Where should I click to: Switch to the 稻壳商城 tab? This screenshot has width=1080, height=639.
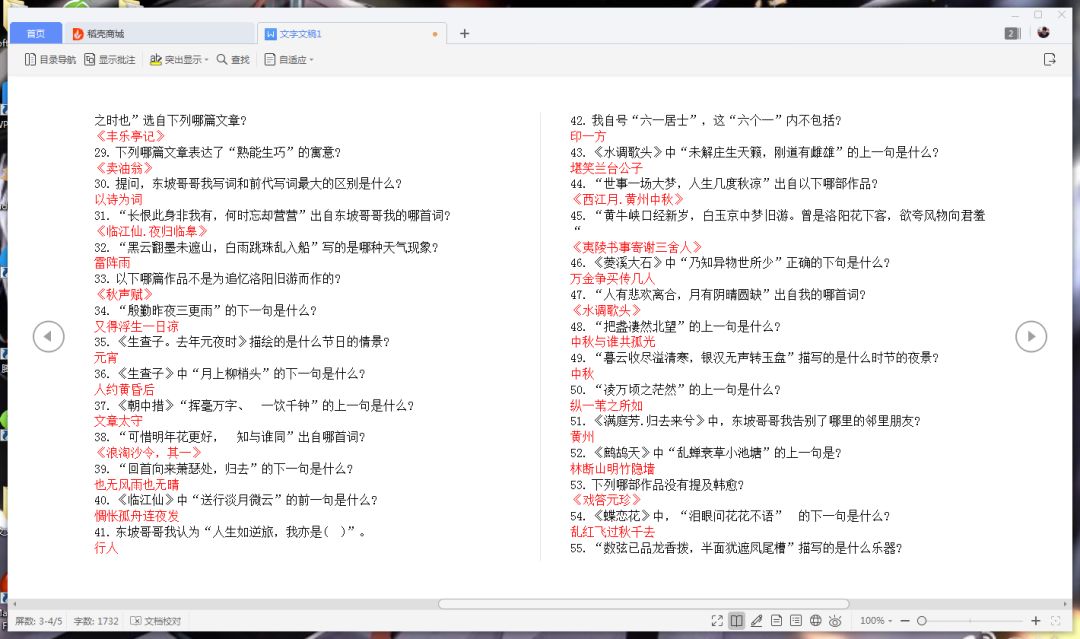tap(105, 33)
